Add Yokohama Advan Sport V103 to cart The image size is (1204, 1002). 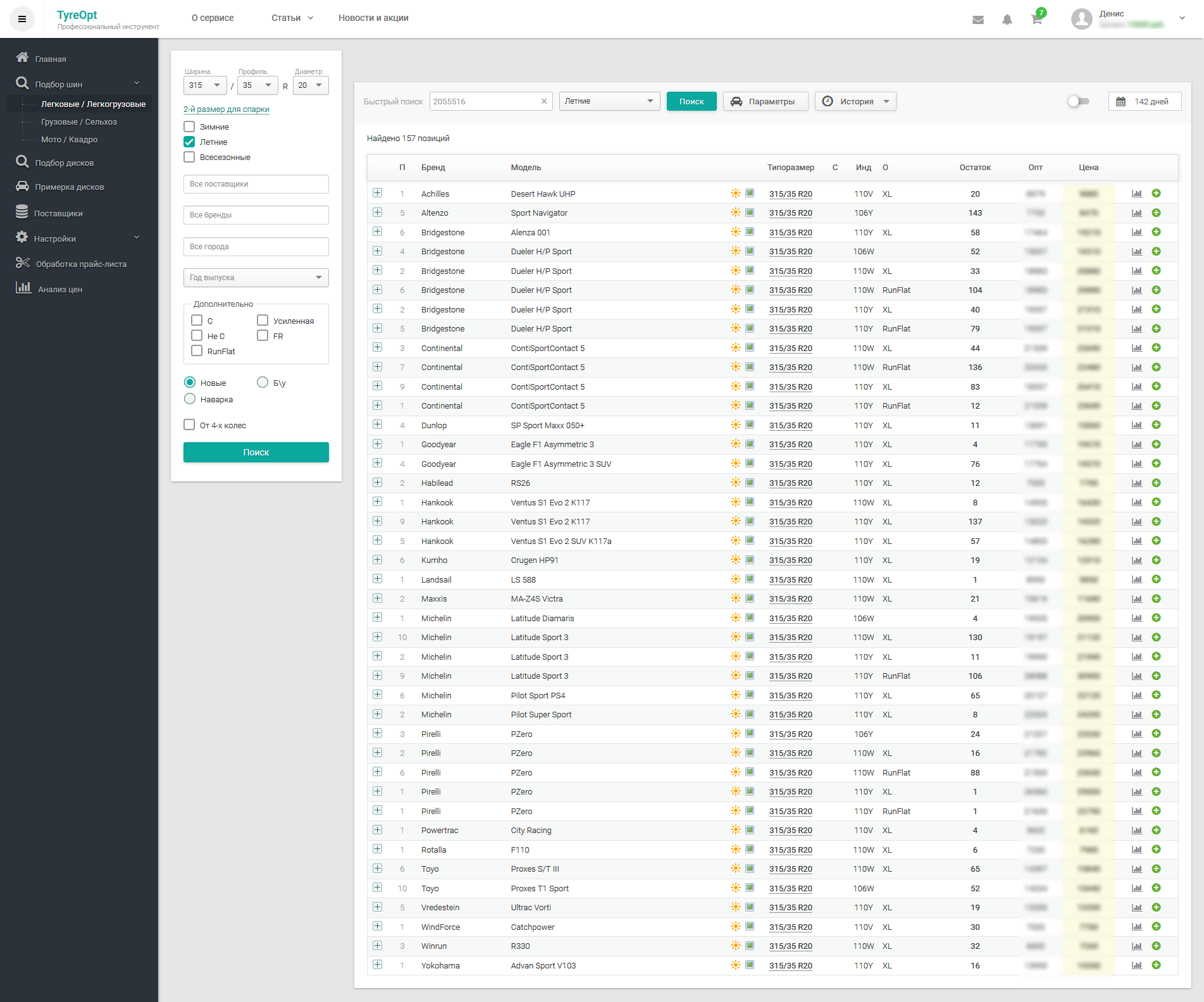pyautogui.click(x=1156, y=965)
